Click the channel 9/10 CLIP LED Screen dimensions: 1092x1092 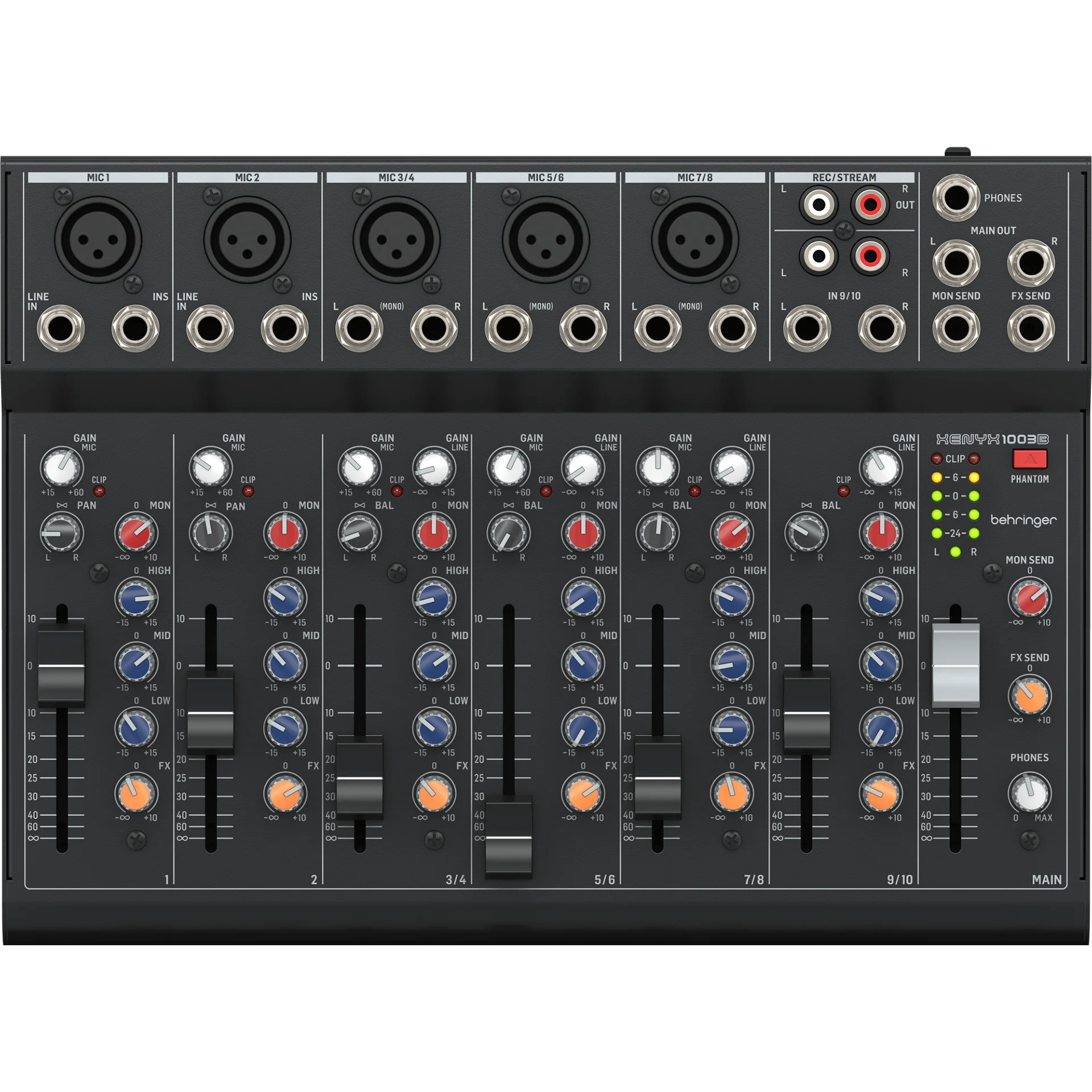(x=844, y=491)
